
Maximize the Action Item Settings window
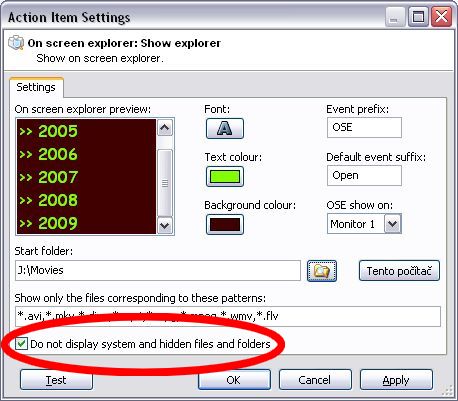coord(418,17)
